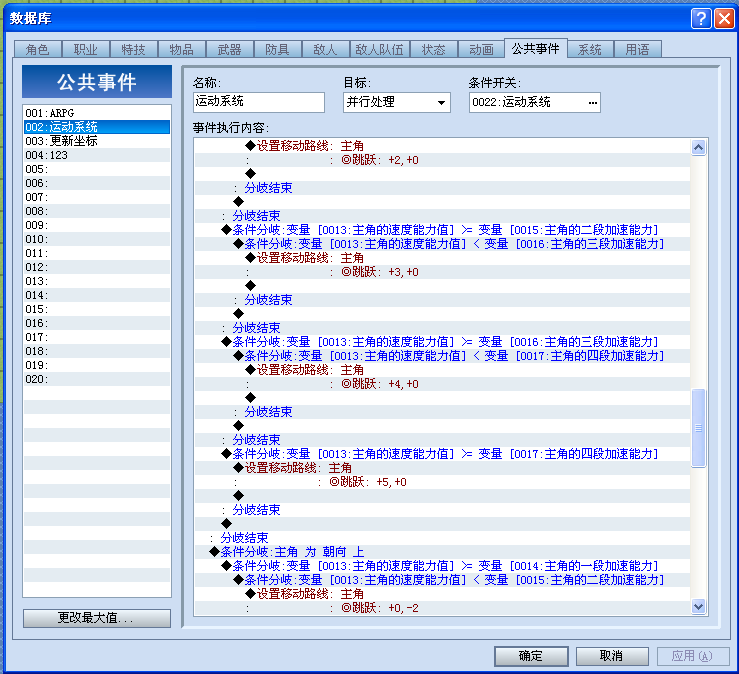The width and height of the screenshot is (739, 674).
Task: Select the 条件分歧:主角 为 朝向 上 line
Action: [x=442, y=552]
